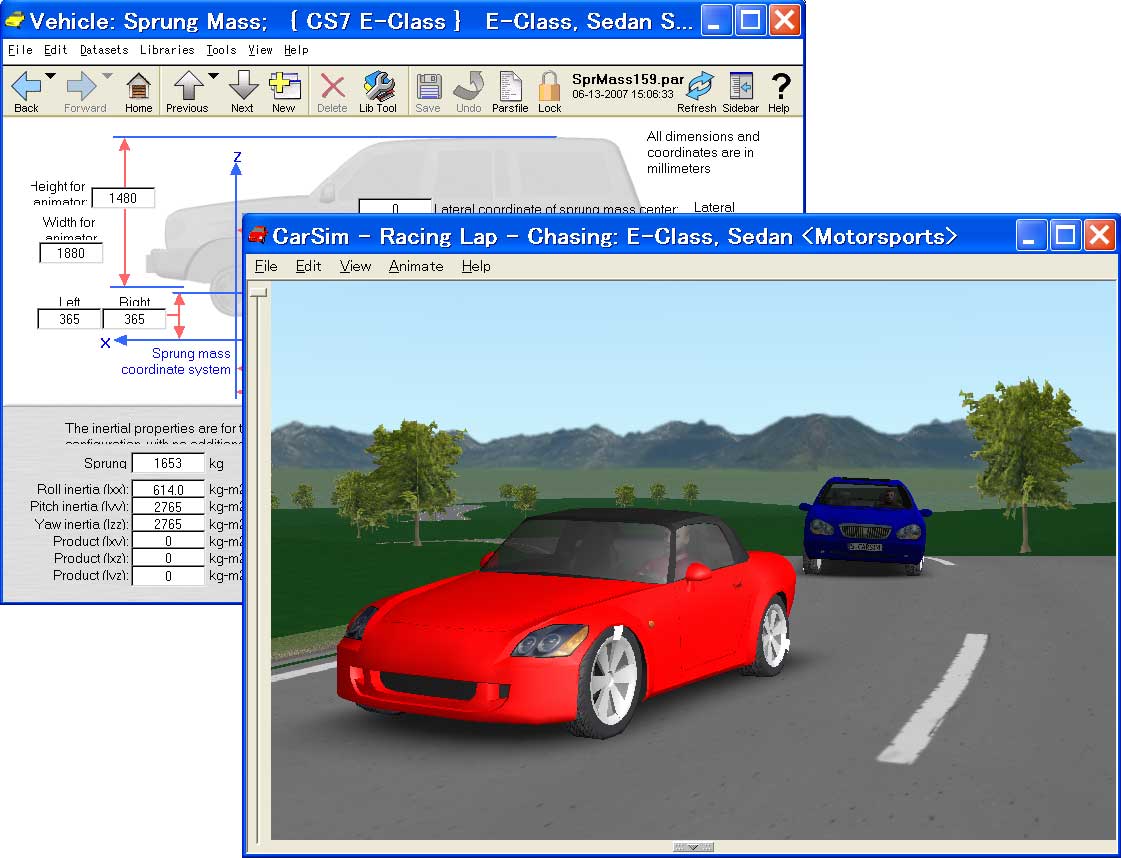Image resolution: width=1121 pixels, height=858 pixels.
Task: Close the Vehicle Sprung Mass window
Action: [x=785, y=20]
